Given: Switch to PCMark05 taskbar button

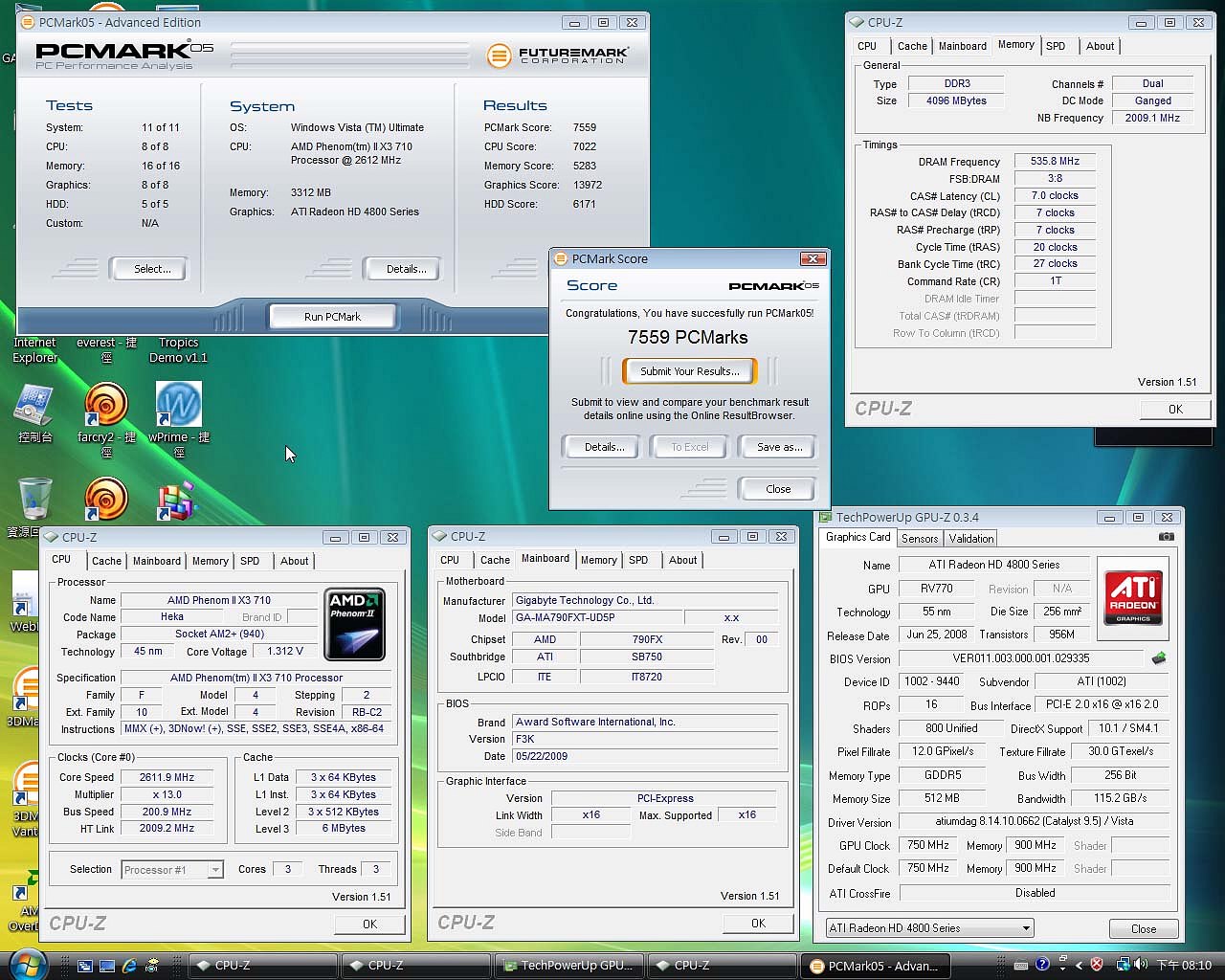Looking at the screenshot, I should coord(875,966).
